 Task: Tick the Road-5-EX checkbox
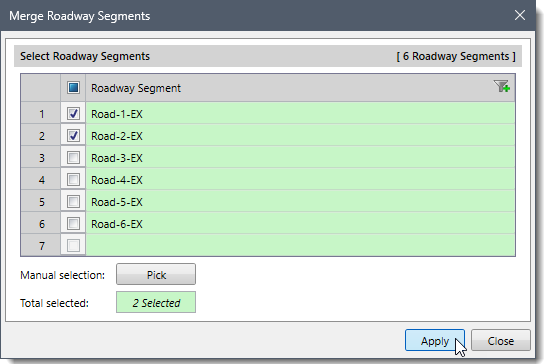pyautogui.click(x=73, y=202)
